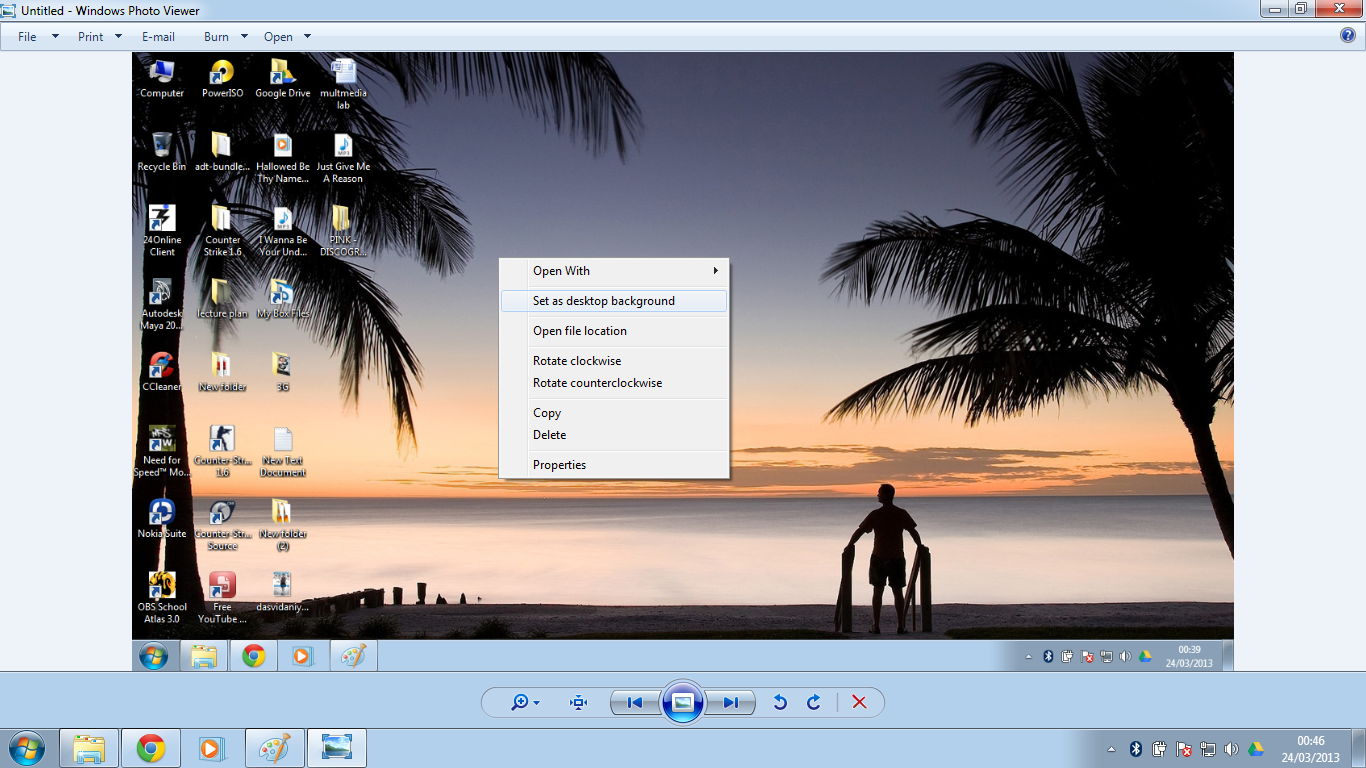Screen dimensions: 1366x768
Task: Click the Nokia Suite icon in the picture
Action: pyautogui.click(x=161, y=519)
